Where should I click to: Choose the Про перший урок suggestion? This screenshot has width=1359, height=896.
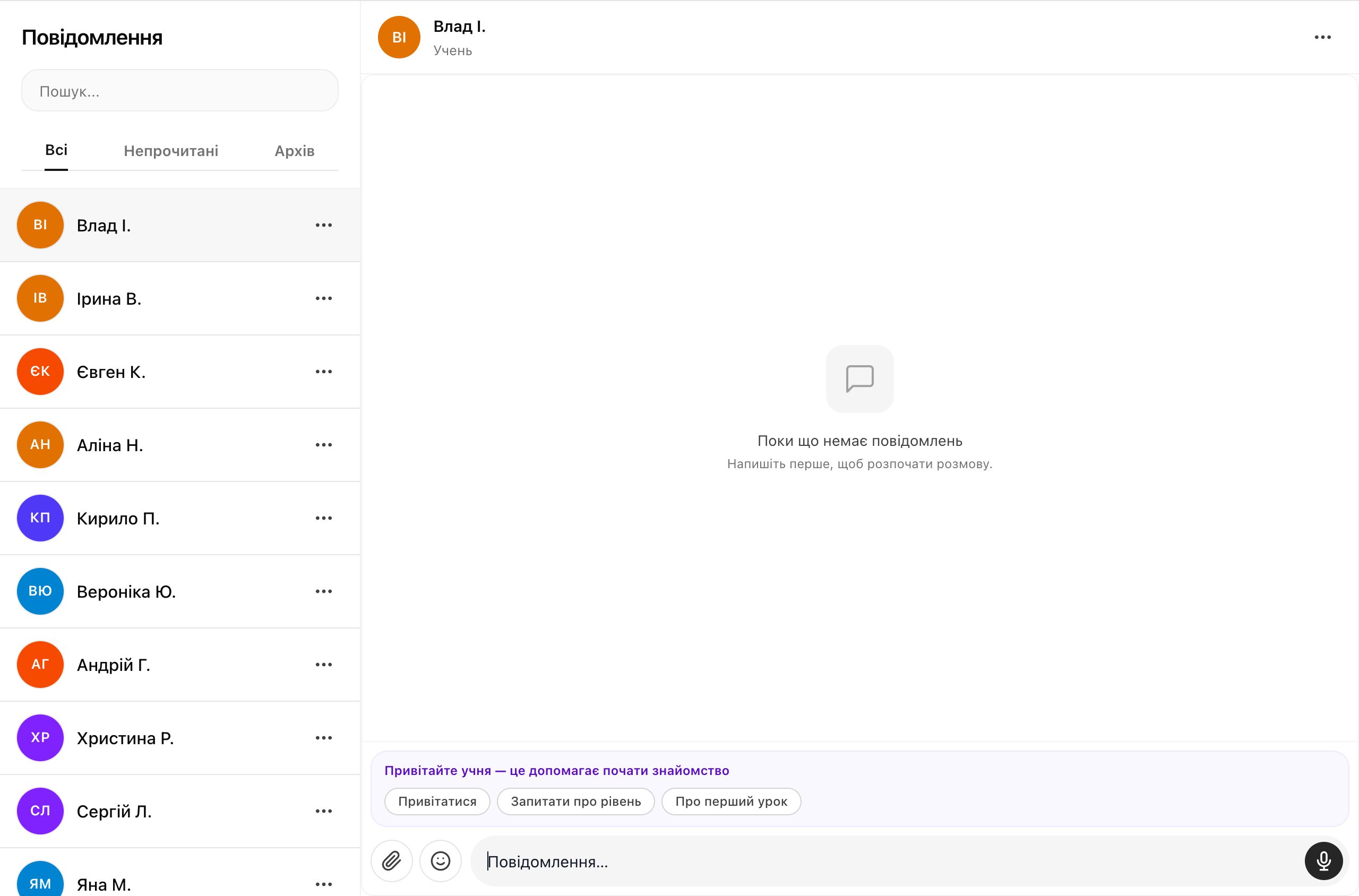click(731, 801)
